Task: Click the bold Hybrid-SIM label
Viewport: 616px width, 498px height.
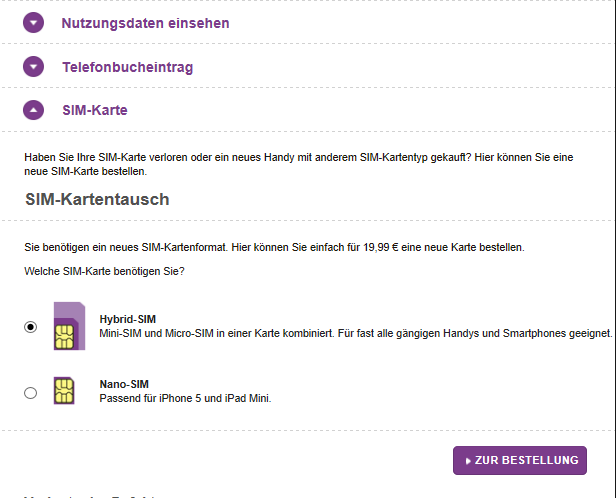Action: click(127, 319)
